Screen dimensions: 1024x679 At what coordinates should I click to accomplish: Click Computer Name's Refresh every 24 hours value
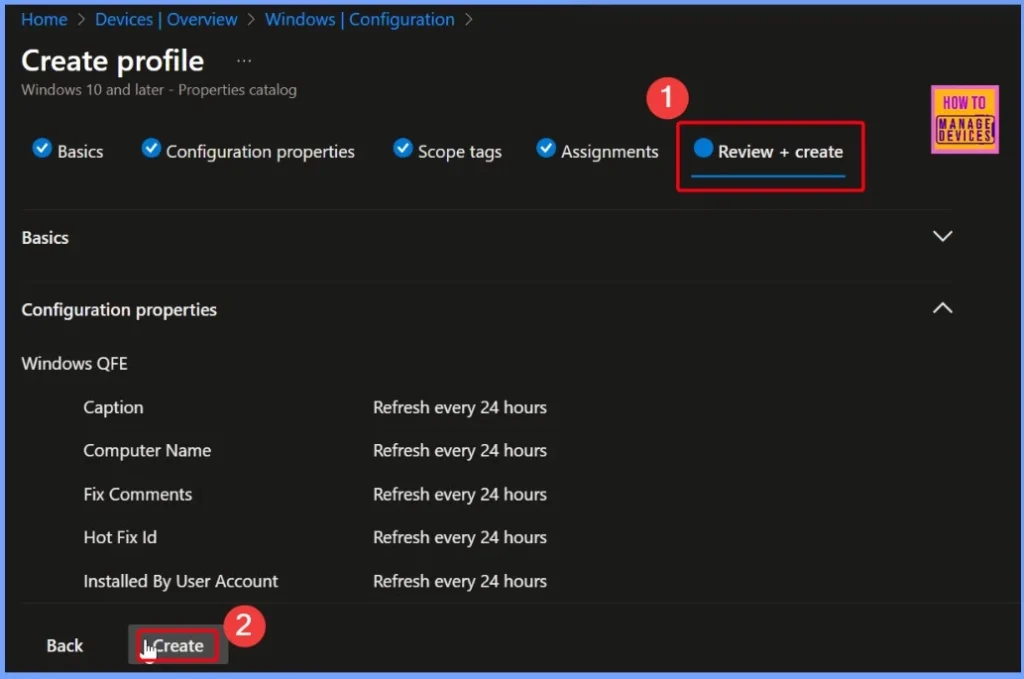[x=460, y=450]
